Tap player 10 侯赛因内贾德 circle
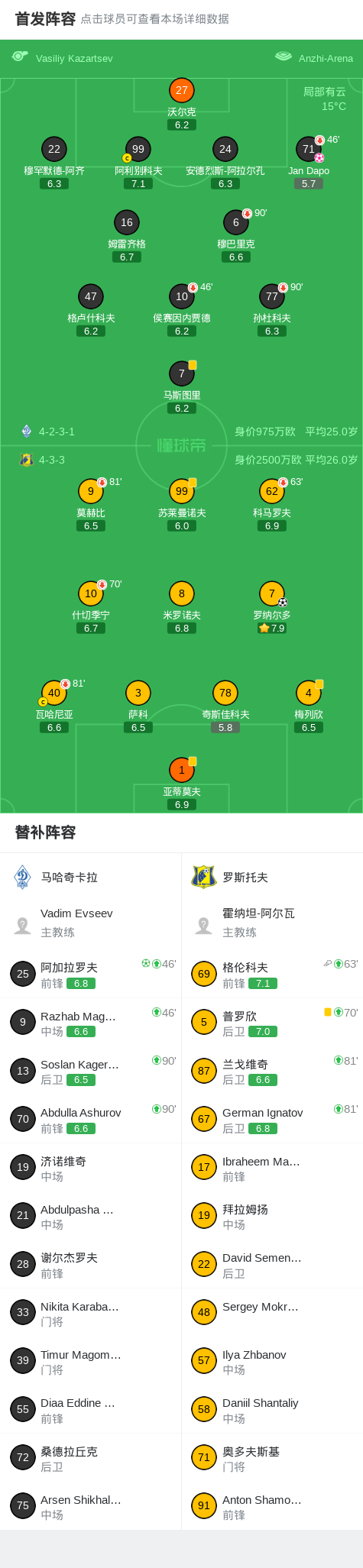 click(x=181, y=296)
